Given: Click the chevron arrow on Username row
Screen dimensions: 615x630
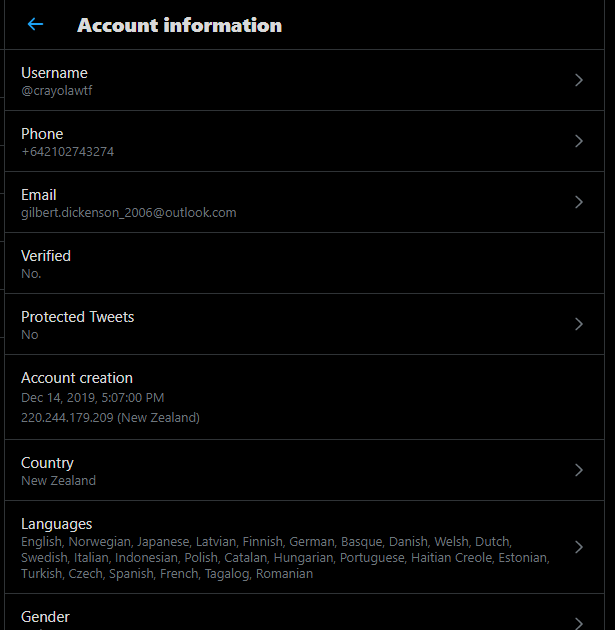Looking at the screenshot, I should coord(579,81).
